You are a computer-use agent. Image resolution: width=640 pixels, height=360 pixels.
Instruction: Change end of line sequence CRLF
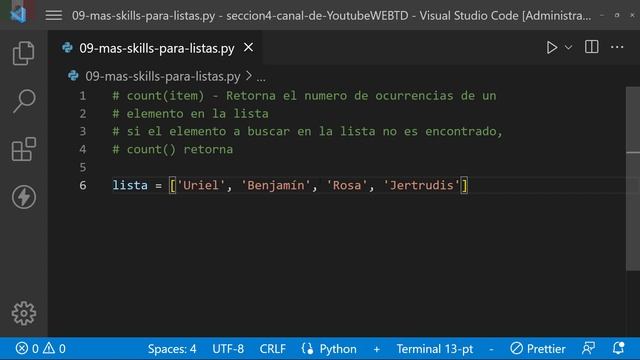272,349
